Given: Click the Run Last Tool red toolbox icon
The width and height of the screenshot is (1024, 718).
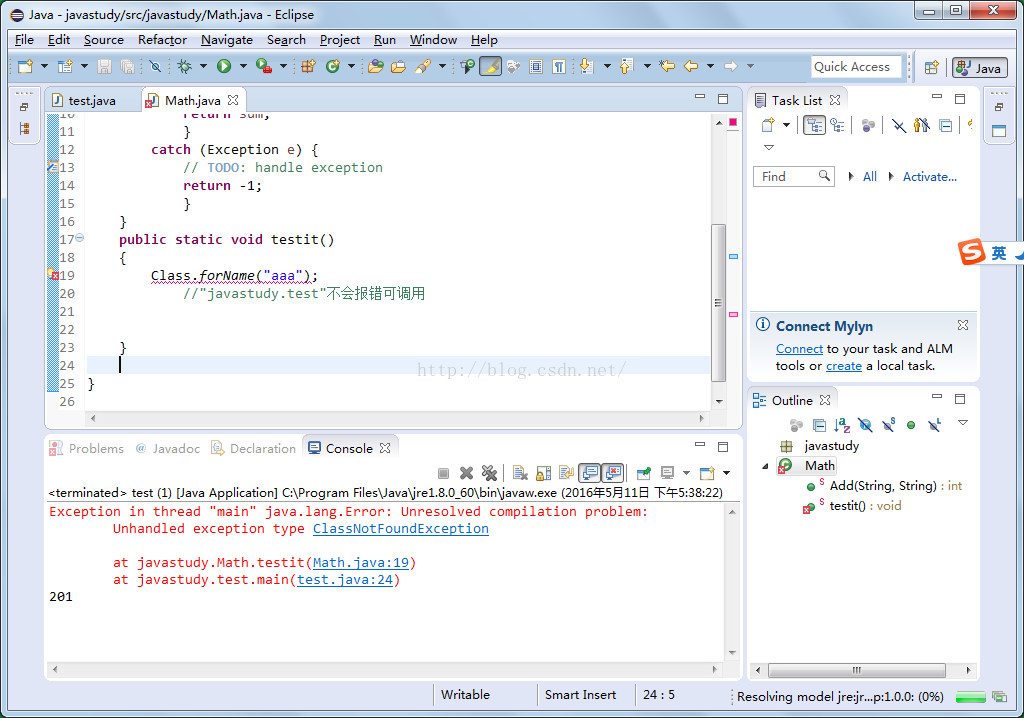Looking at the screenshot, I should (x=264, y=66).
